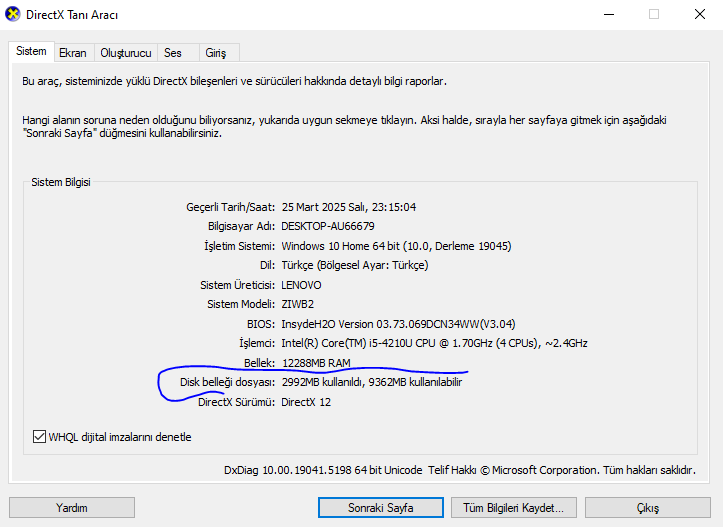Open the Oluşturucu tab

(x=125, y=53)
